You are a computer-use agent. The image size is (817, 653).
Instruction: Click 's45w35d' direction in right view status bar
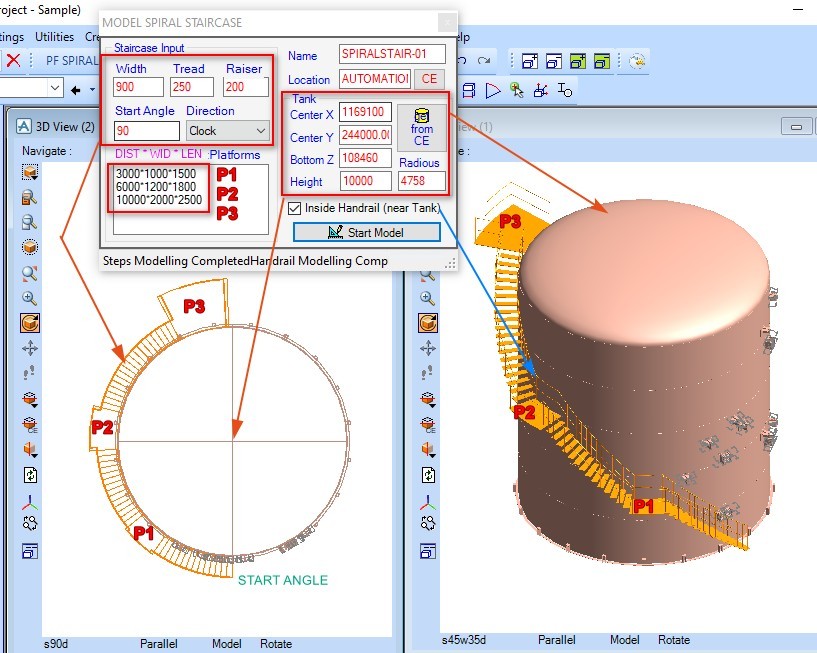[x=464, y=639]
